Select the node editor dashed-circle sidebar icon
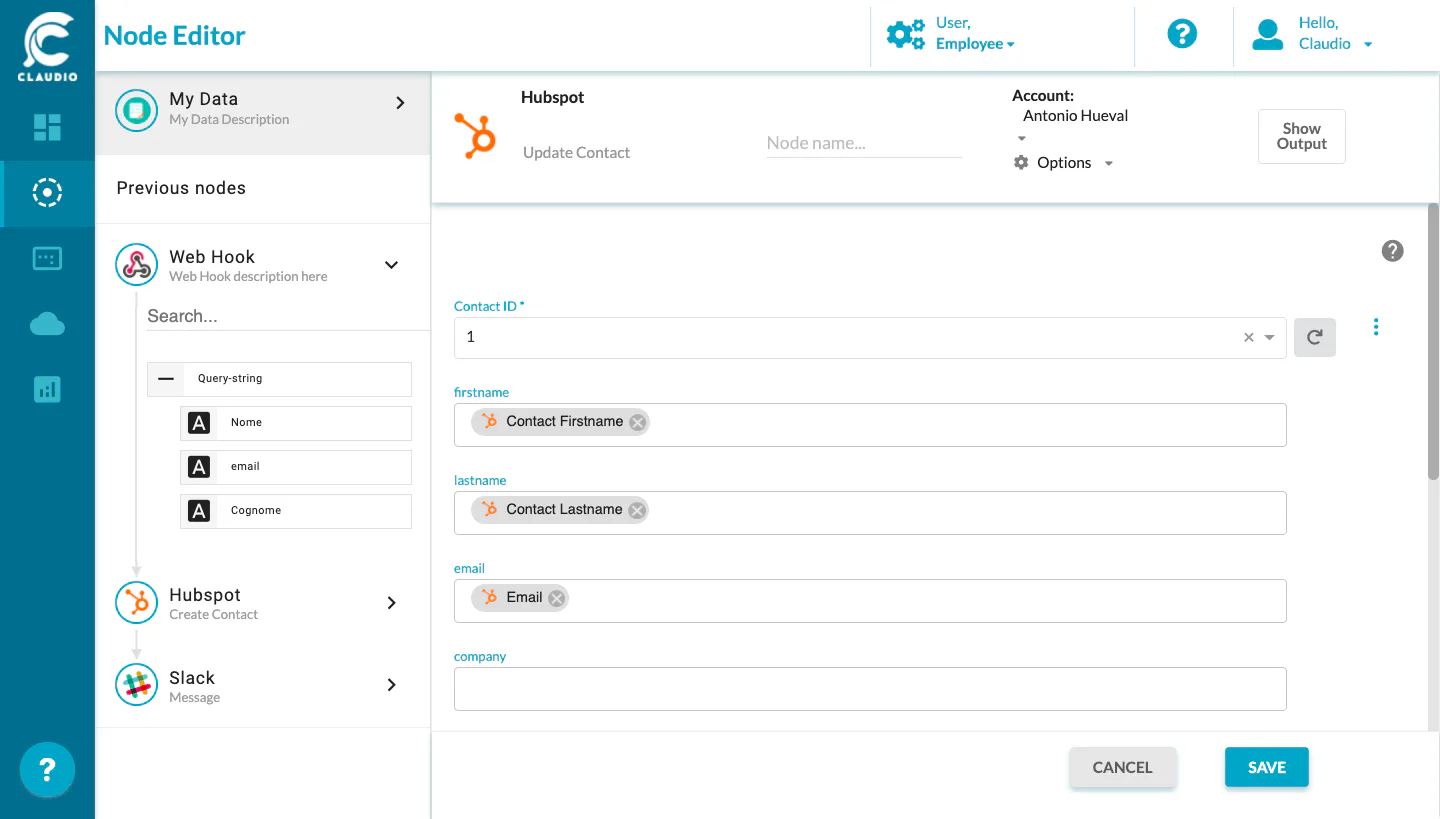This screenshot has width=1440, height=819. click(x=47, y=192)
